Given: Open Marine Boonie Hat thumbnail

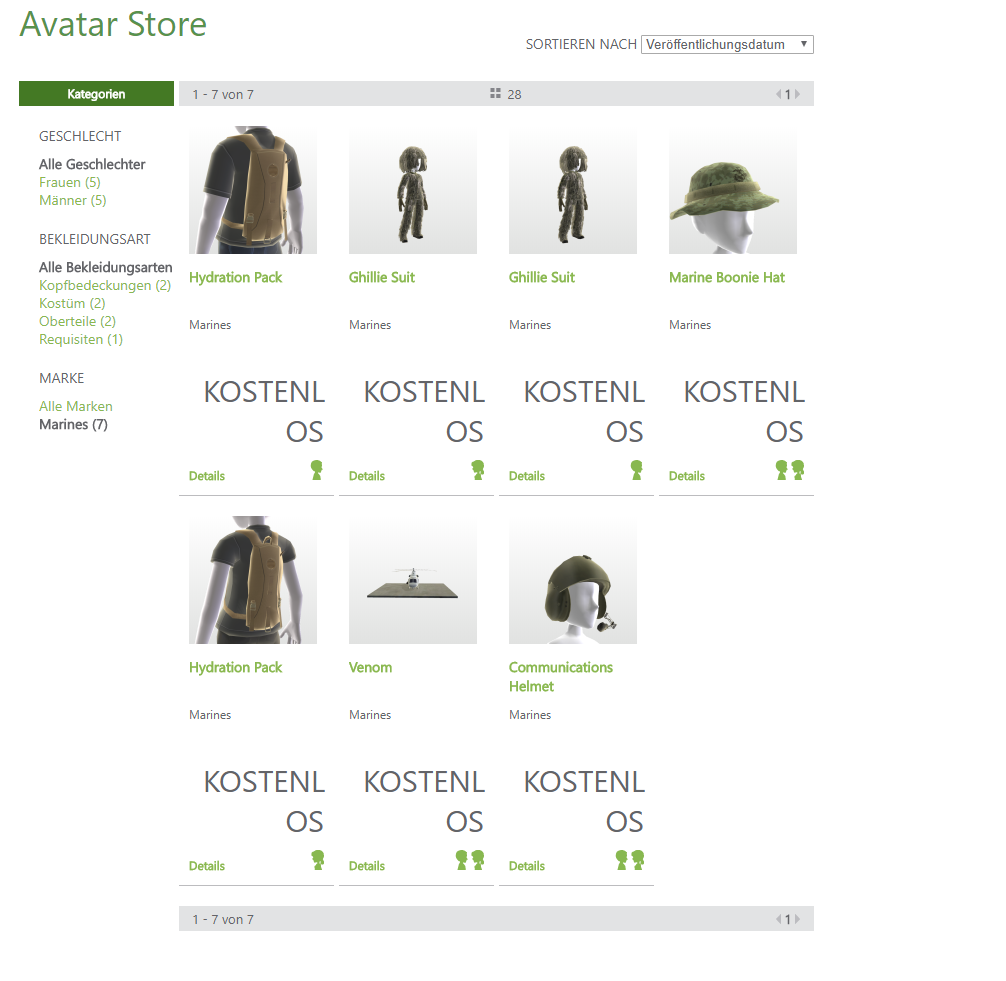Looking at the screenshot, I should click(733, 190).
